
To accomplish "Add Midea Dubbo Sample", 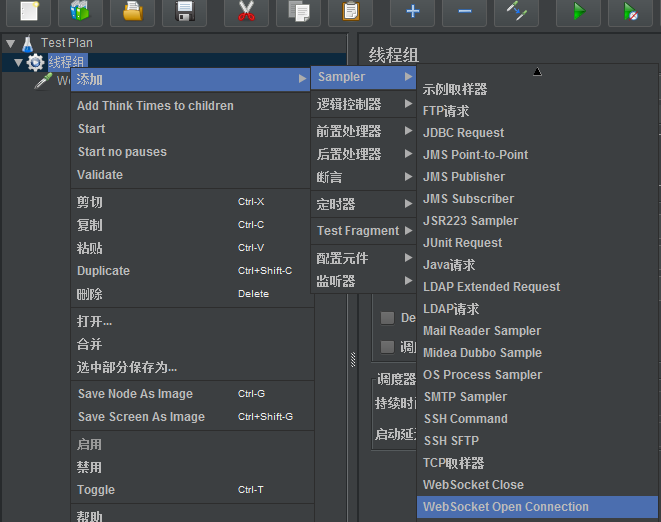I will 537,353.
